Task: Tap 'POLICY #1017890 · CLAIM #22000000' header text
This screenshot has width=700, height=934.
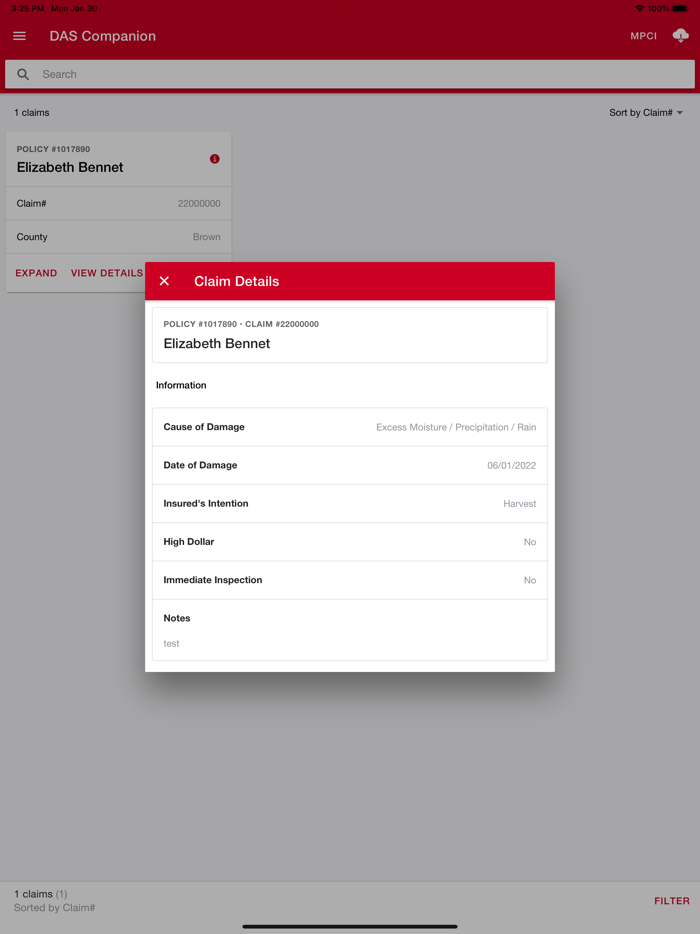Action: tap(241, 324)
